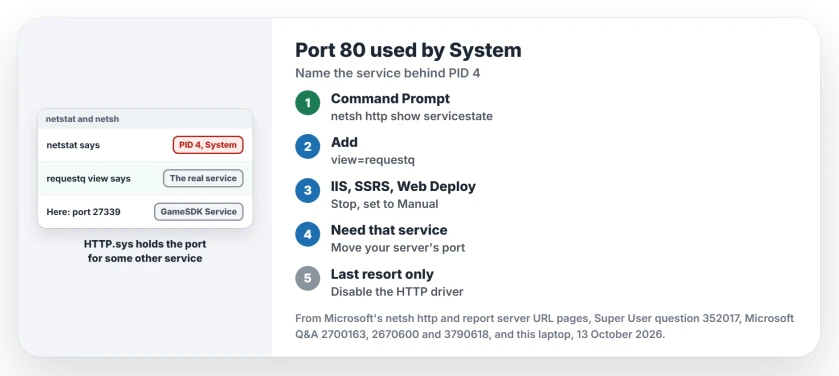Click the 'GameSDK Service' badge
The height and width of the screenshot is (376, 839).
(199, 211)
